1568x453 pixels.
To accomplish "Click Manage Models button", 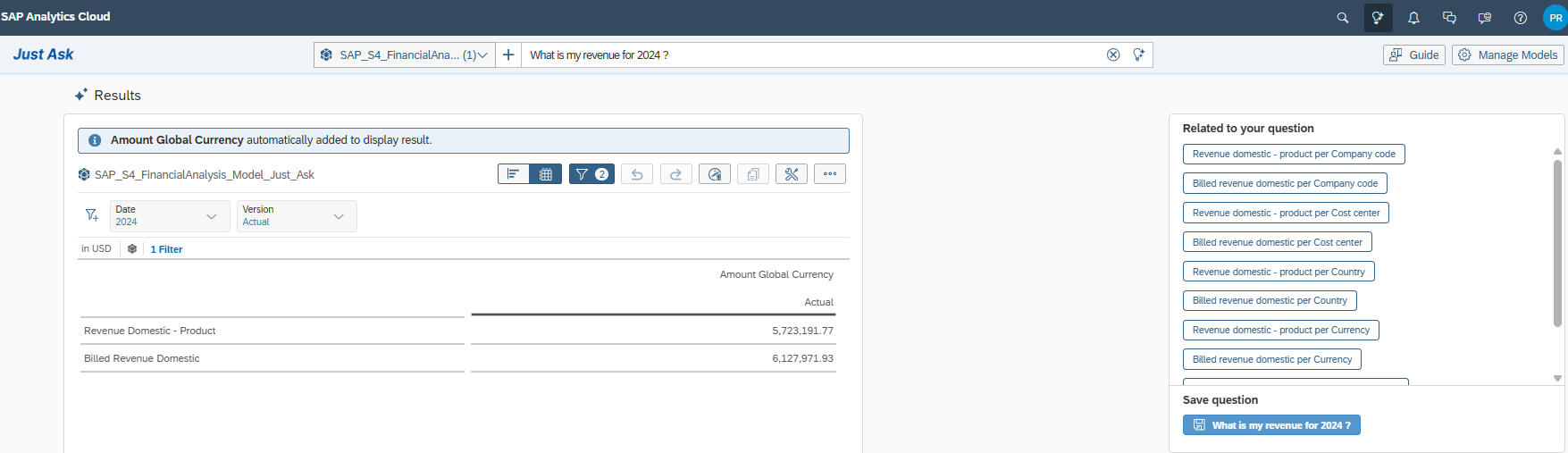I will pos(1508,55).
